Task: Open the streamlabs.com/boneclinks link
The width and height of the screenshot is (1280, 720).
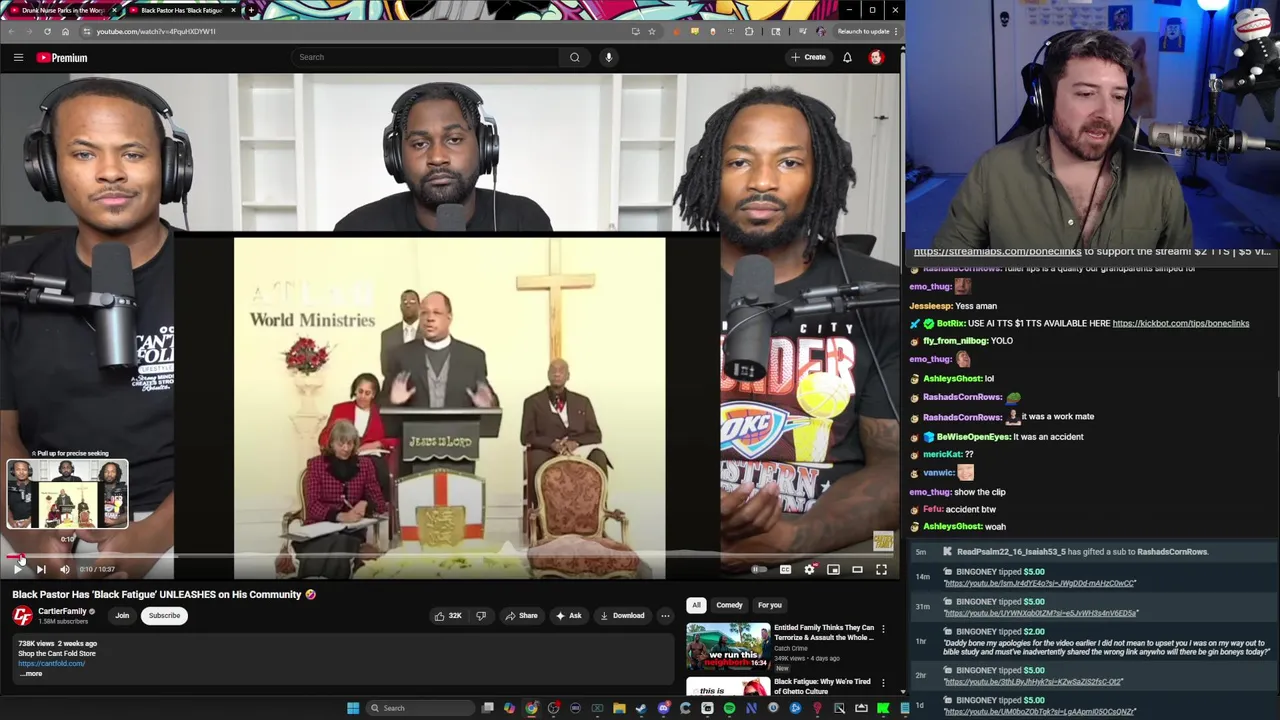Action: tap(997, 252)
